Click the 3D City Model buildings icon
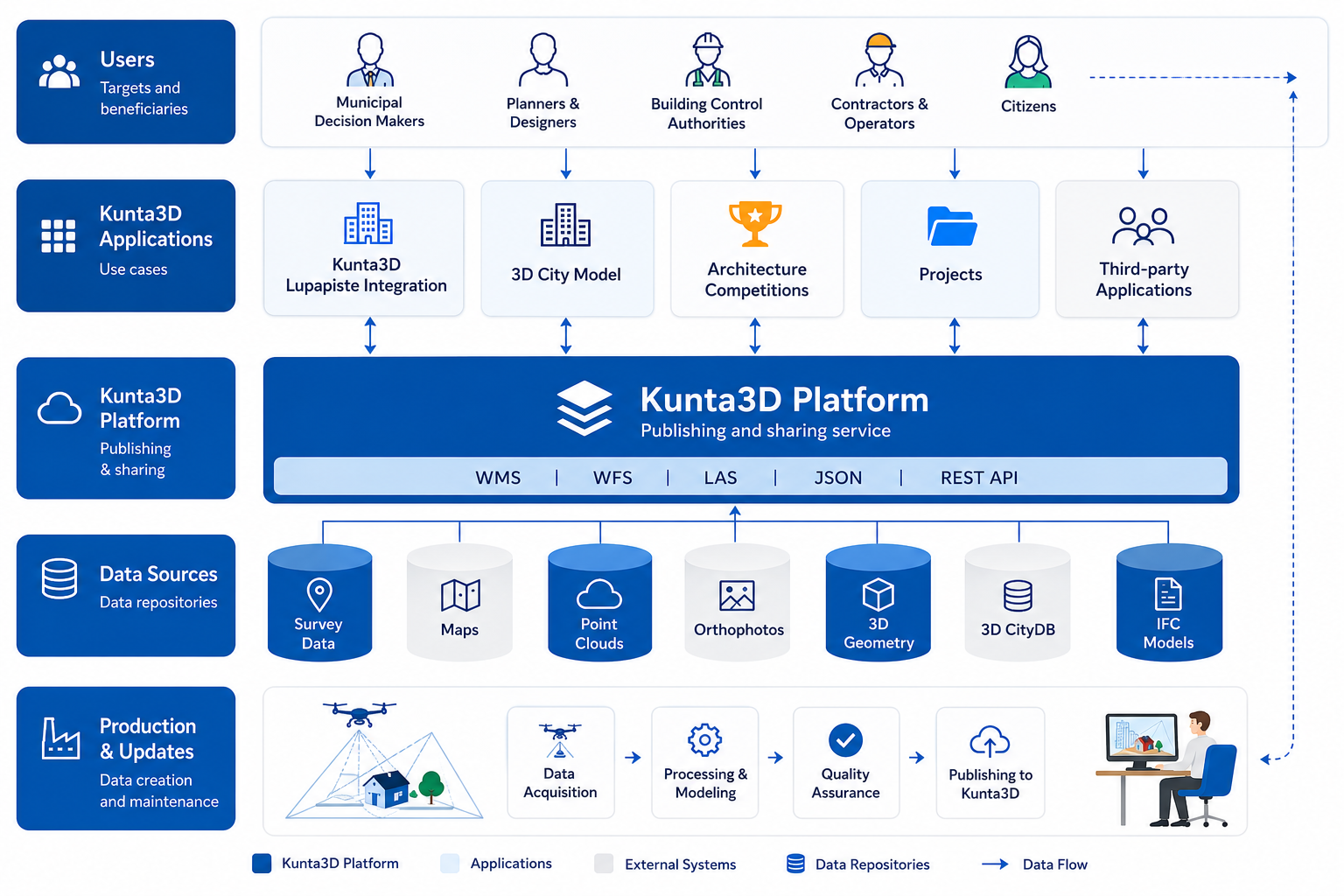1344x896 pixels. coord(565,225)
